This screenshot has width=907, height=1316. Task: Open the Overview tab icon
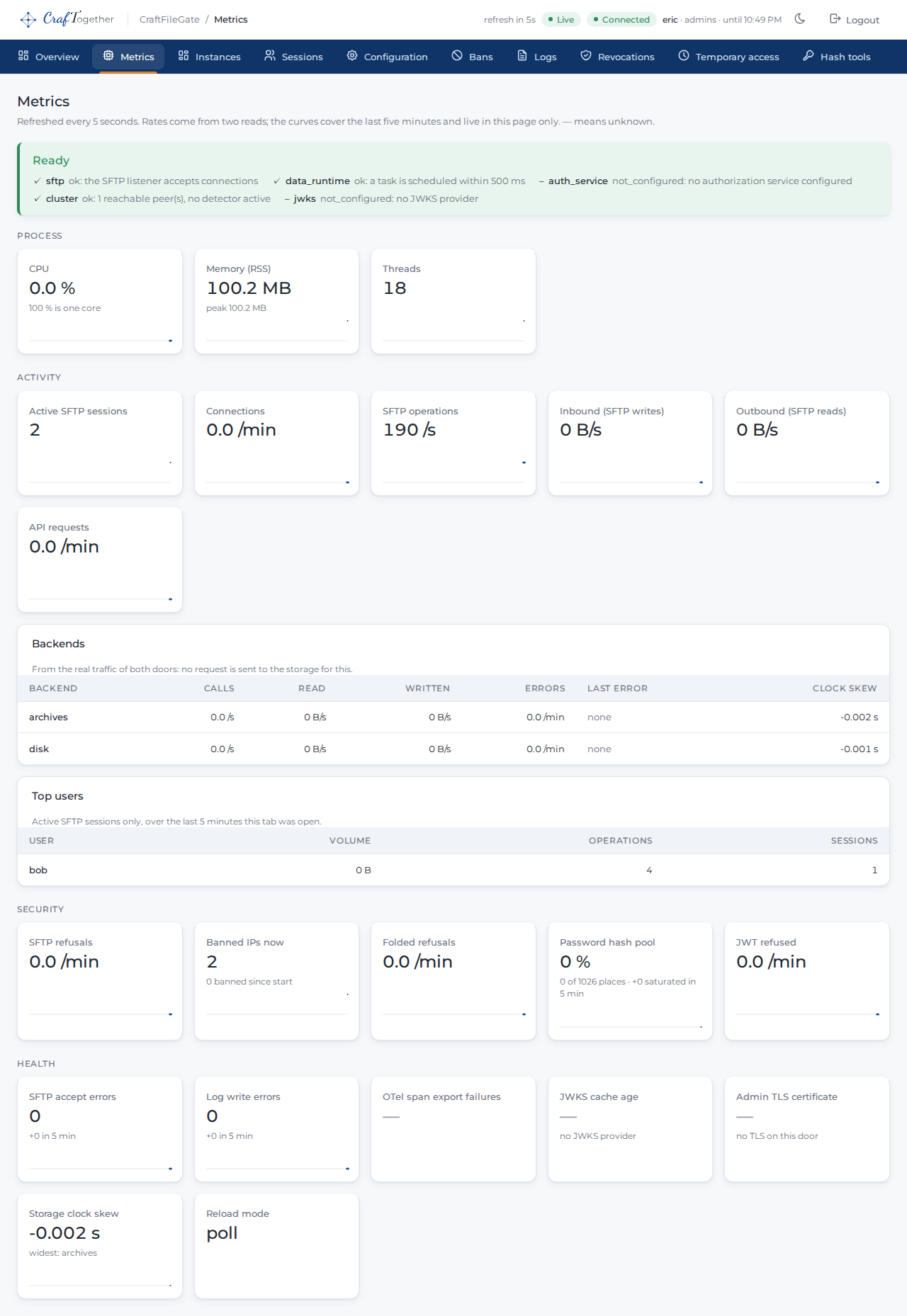pos(23,56)
